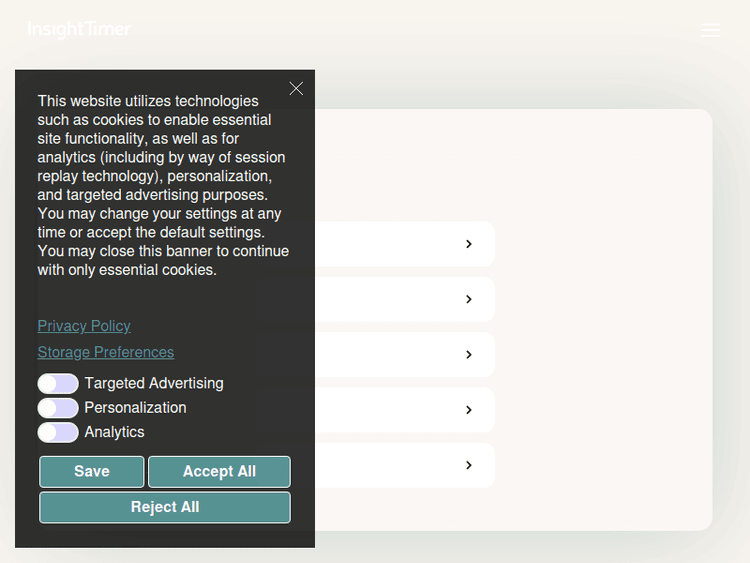Close the cookie banner with the X

[296, 89]
